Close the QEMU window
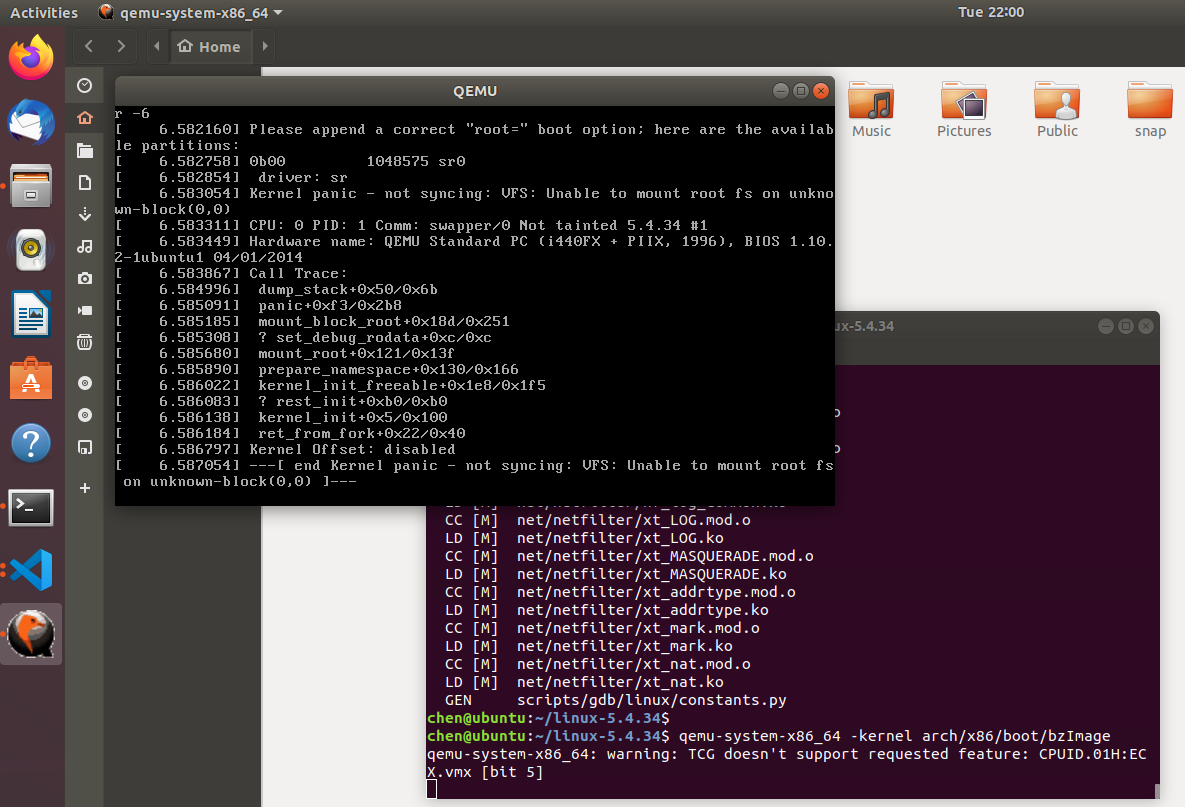 tap(821, 91)
